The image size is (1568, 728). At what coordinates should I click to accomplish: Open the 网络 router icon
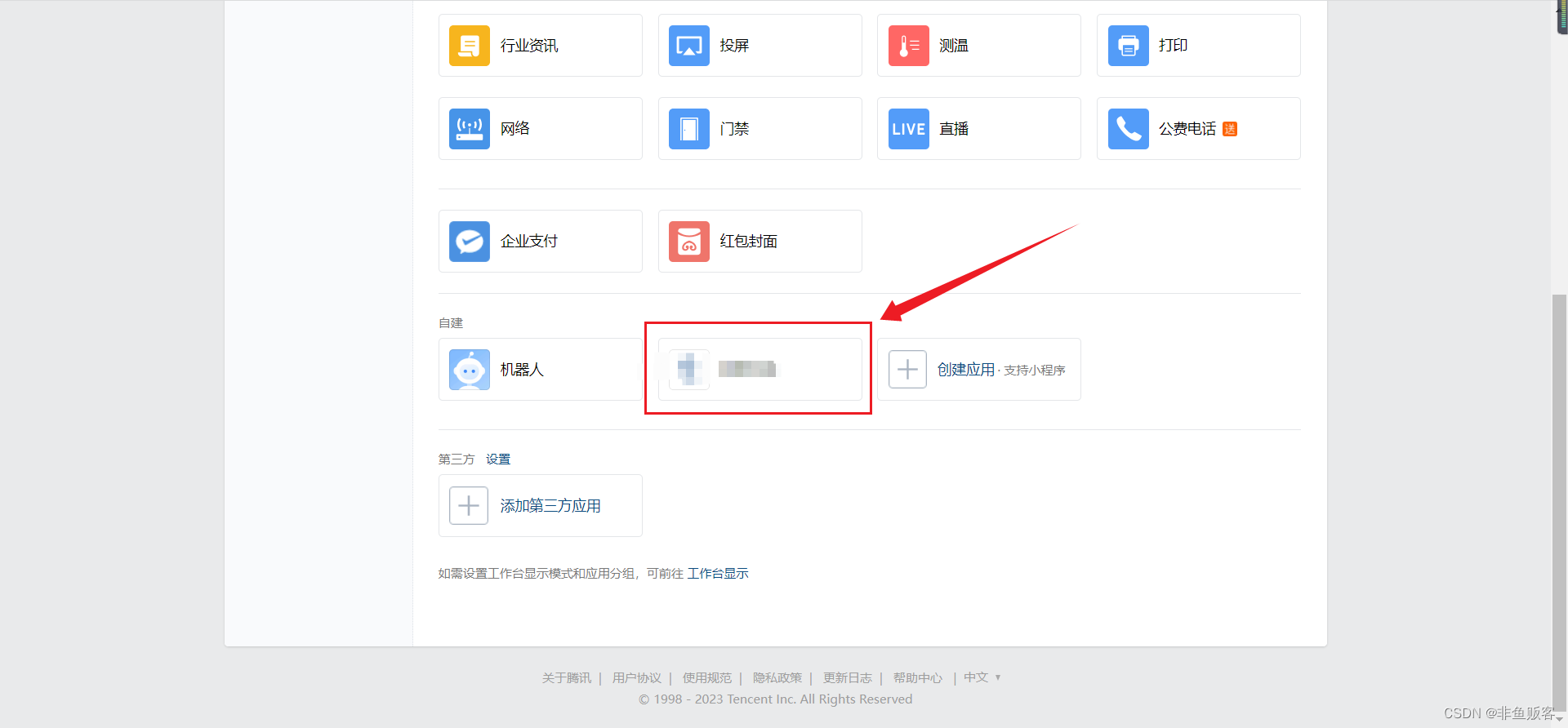(x=470, y=129)
